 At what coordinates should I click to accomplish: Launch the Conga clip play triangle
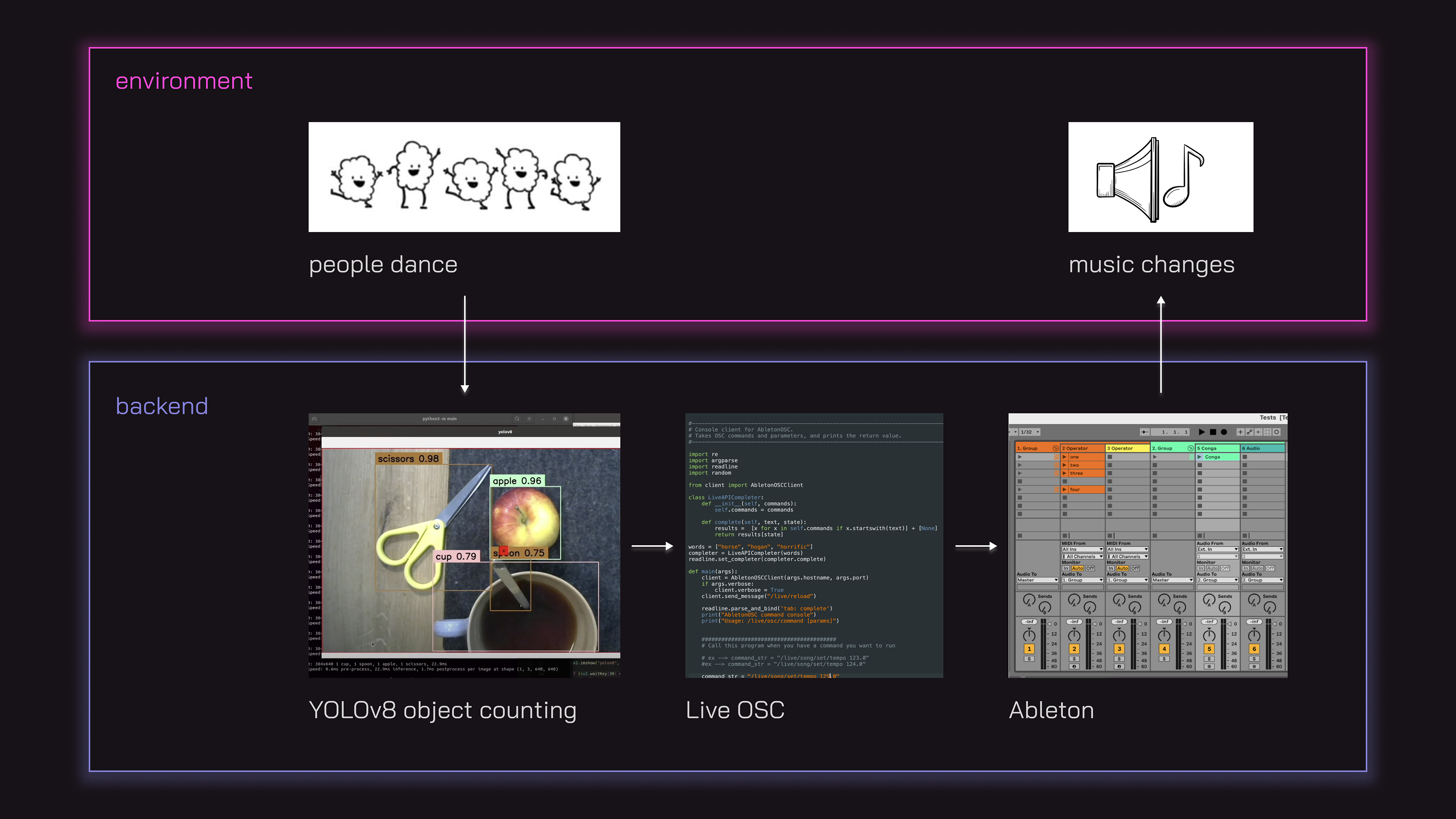[1200, 457]
